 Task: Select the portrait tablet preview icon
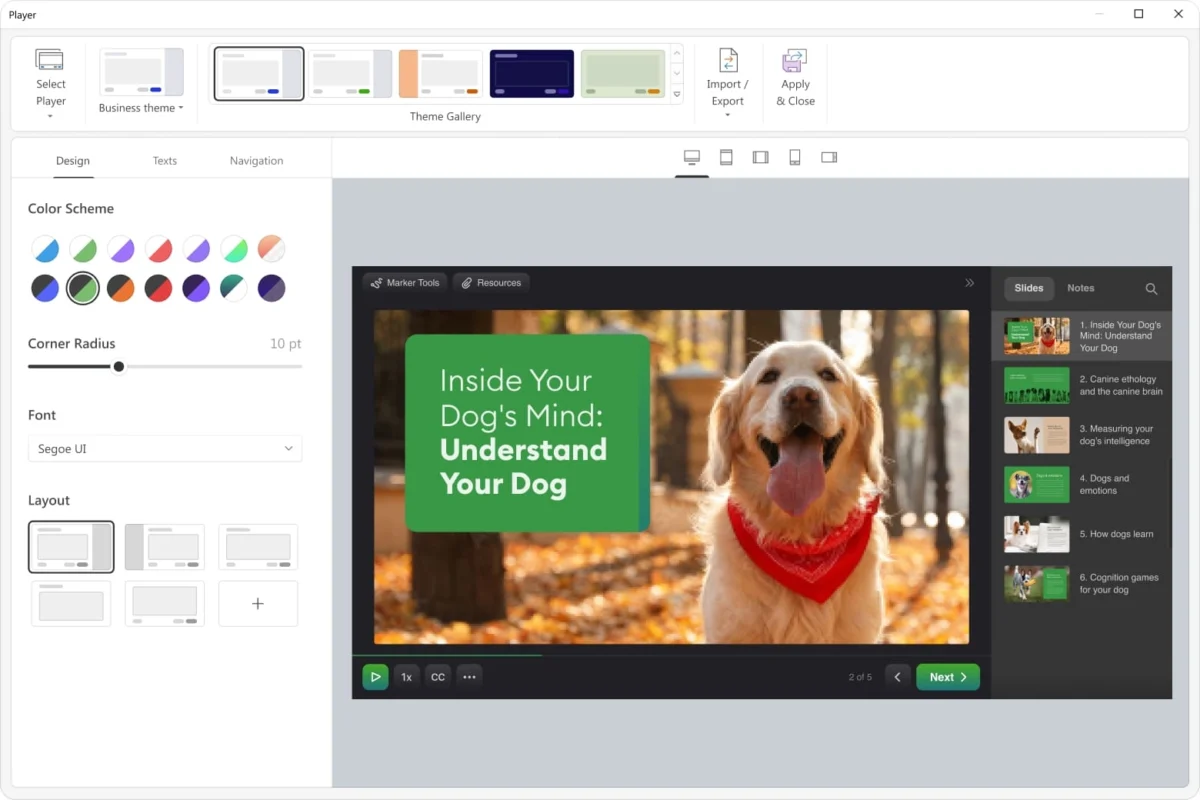point(726,157)
